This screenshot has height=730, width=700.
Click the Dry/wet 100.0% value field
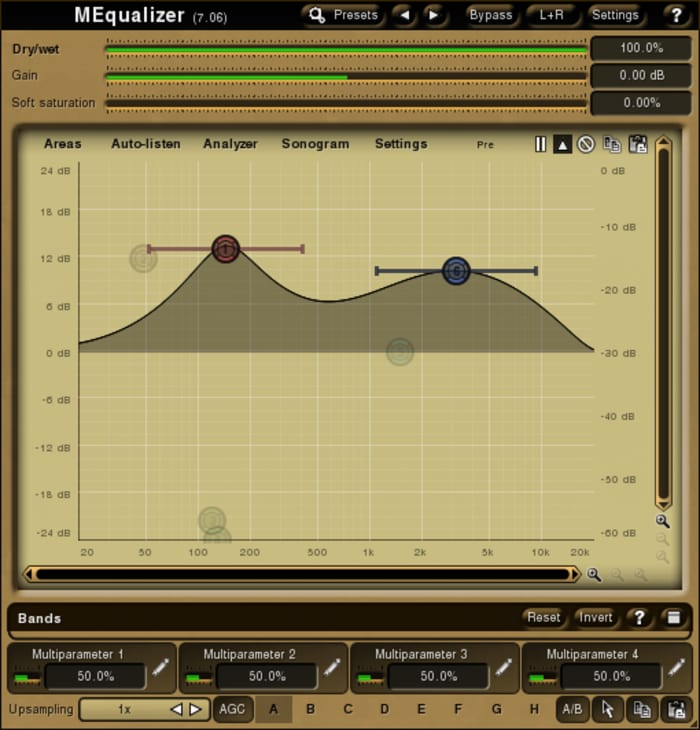coord(641,48)
